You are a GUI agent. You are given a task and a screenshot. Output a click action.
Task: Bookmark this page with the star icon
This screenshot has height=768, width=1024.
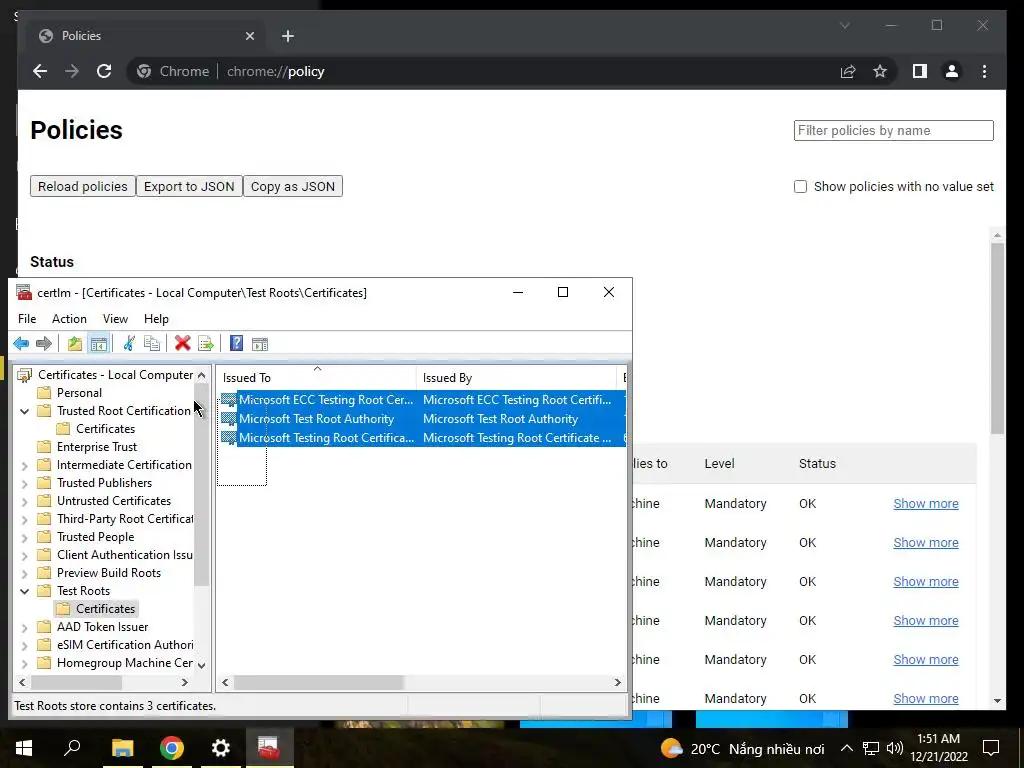[880, 71]
